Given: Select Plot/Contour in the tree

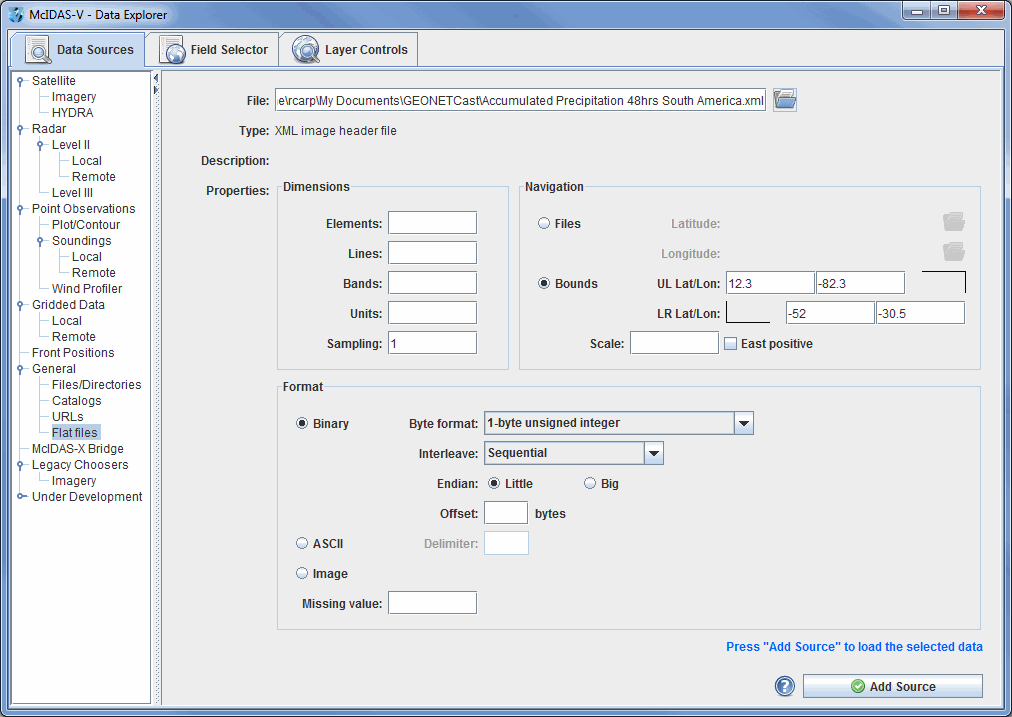Looking at the screenshot, I should [x=86, y=225].
